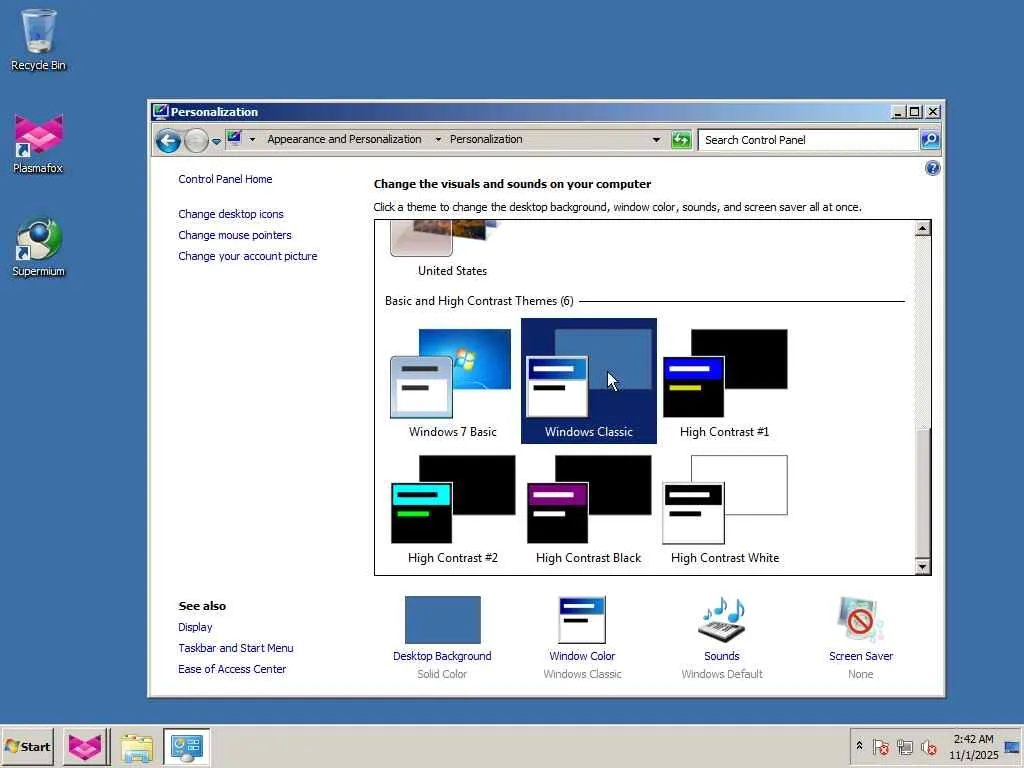This screenshot has width=1024, height=768.
Task: Click the Personalization breadcrumb item
Action: [x=486, y=139]
